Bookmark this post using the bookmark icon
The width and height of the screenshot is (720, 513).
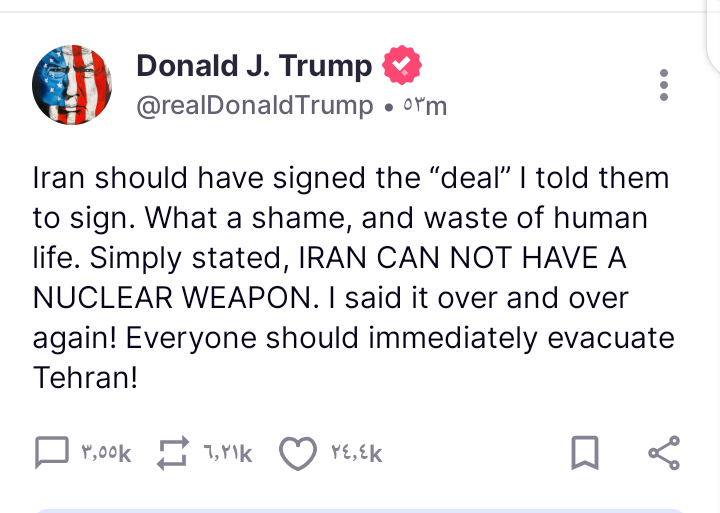pos(585,453)
